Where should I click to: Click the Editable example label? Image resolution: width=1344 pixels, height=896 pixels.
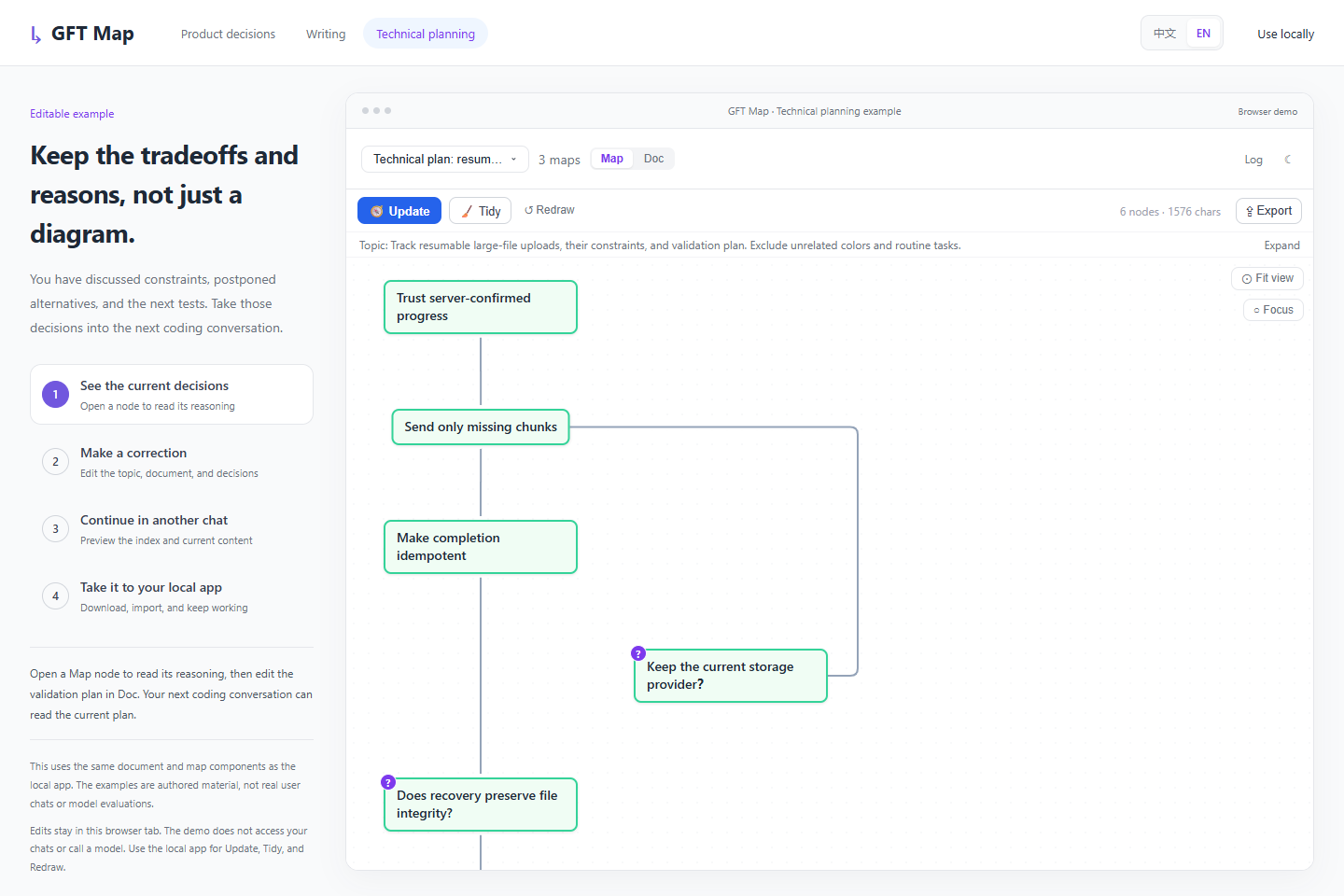72,114
